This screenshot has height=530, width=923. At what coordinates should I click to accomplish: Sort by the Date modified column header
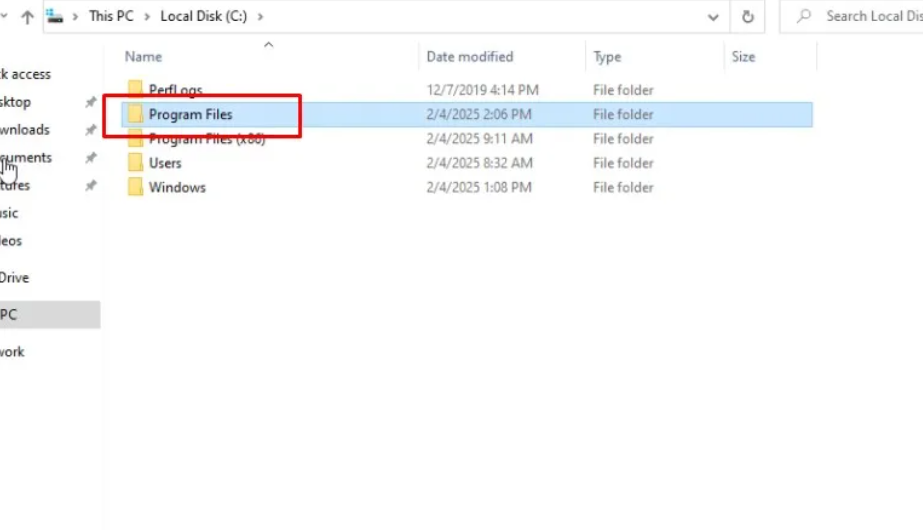pyautogui.click(x=469, y=57)
